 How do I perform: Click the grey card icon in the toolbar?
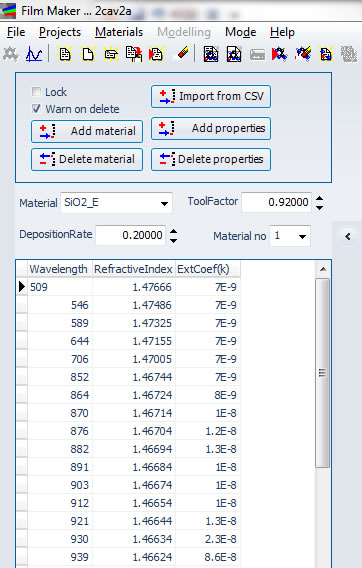tap(257, 55)
